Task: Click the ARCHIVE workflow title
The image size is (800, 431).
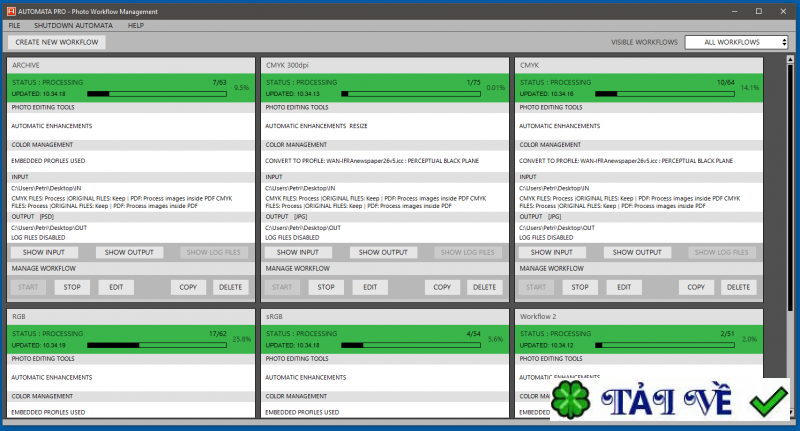Action: pyautogui.click(x=26, y=65)
